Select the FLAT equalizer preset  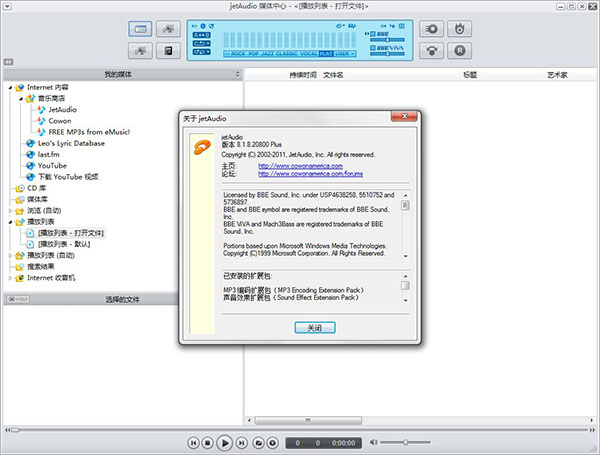click(326, 54)
